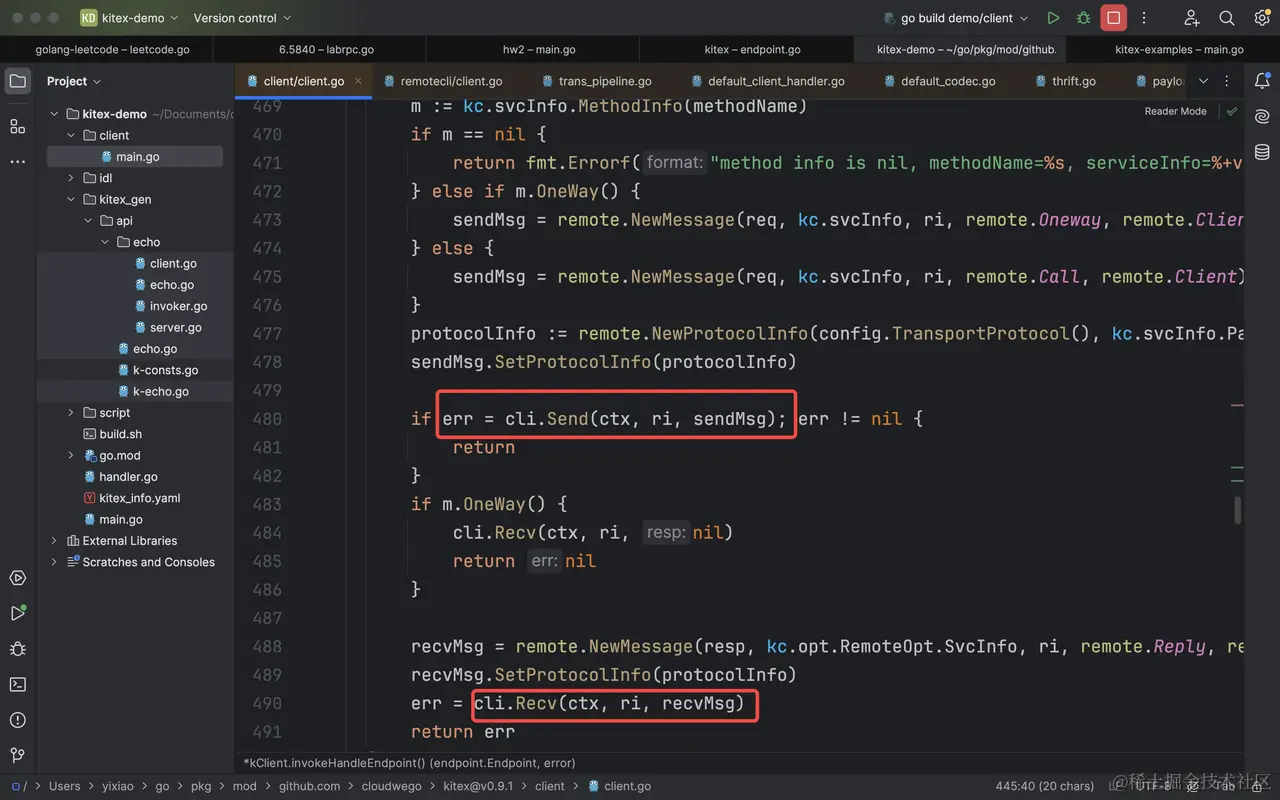Click cloudwego breadcrumb in navigation bar
The height and width of the screenshot is (800, 1280).
(391, 786)
